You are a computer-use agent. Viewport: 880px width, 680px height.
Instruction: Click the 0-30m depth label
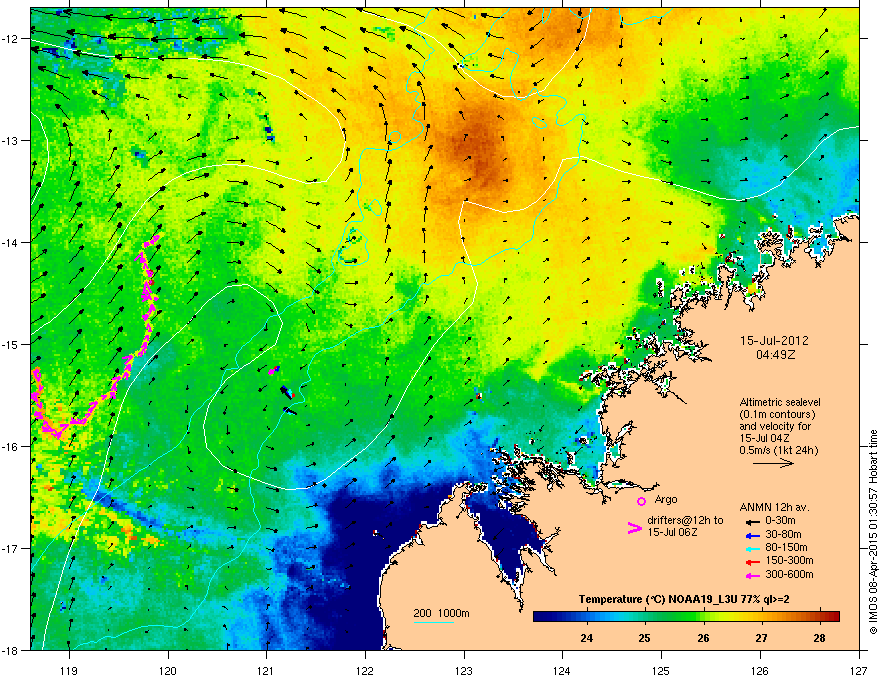coord(780,521)
